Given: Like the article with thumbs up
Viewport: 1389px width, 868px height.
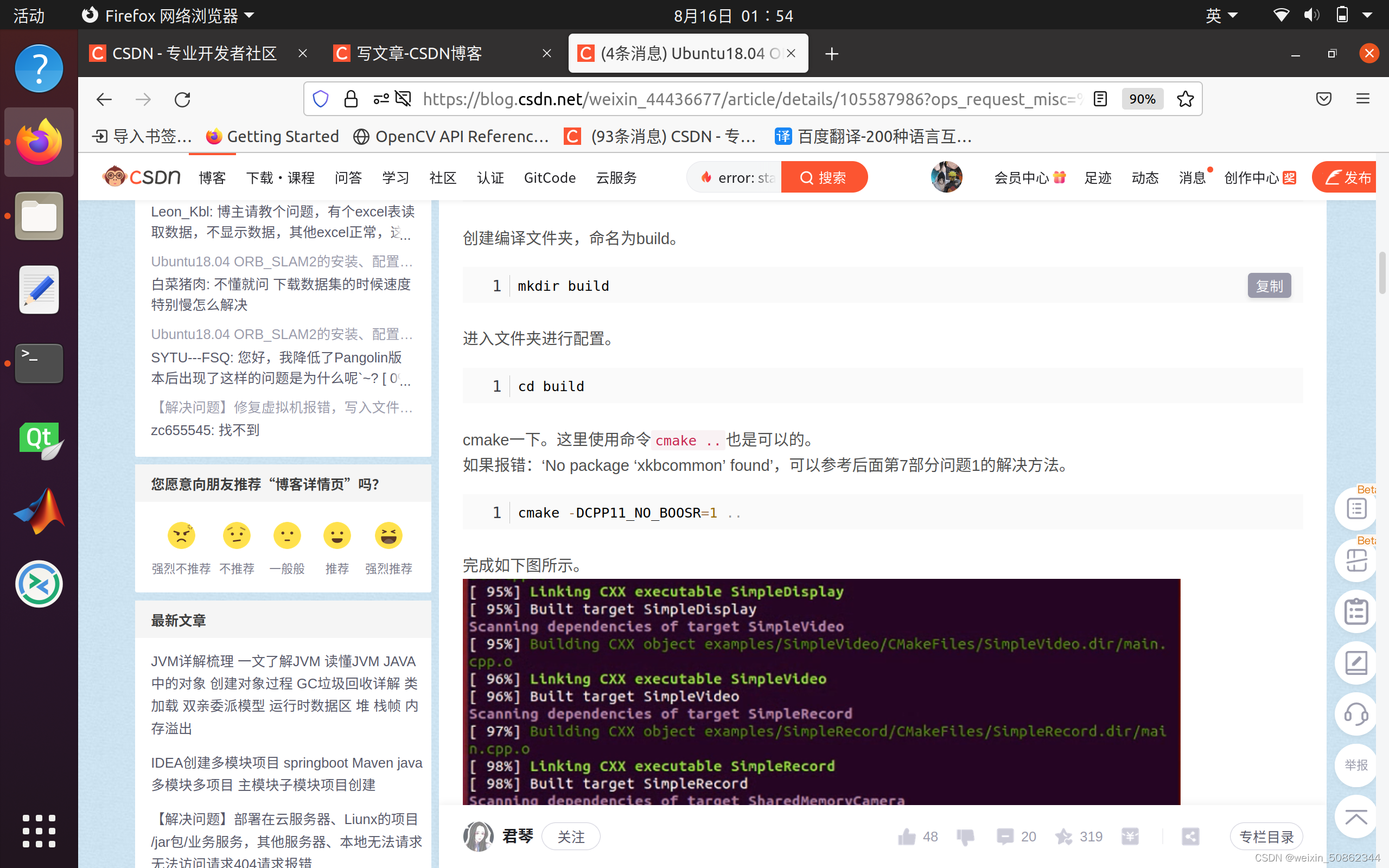Looking at the screenshot, I should point(907,837).
